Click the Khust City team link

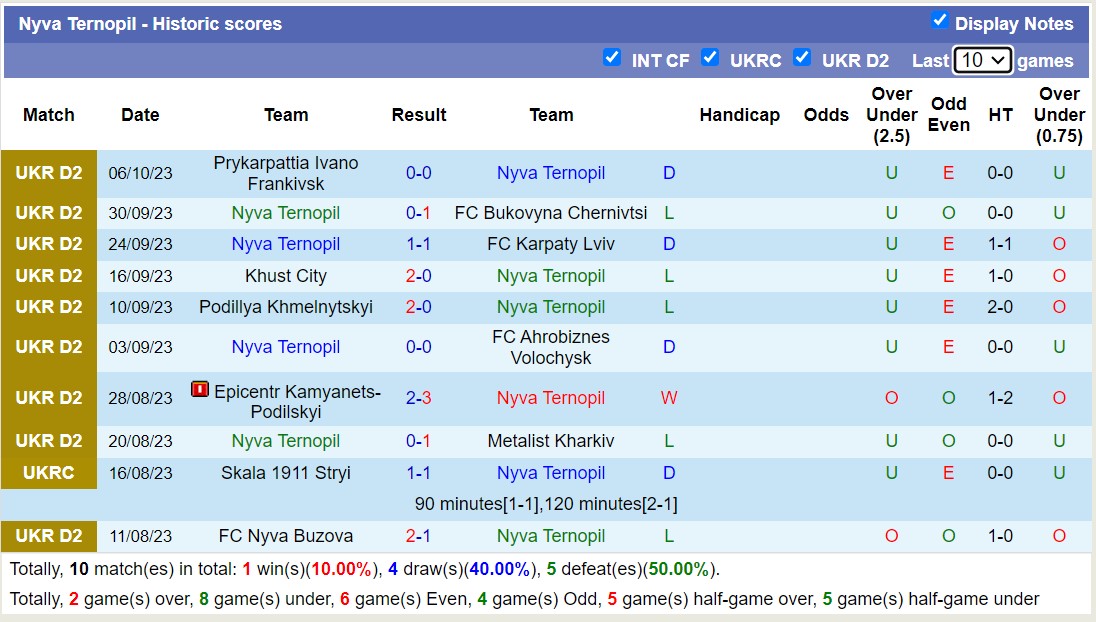point(286,276)
